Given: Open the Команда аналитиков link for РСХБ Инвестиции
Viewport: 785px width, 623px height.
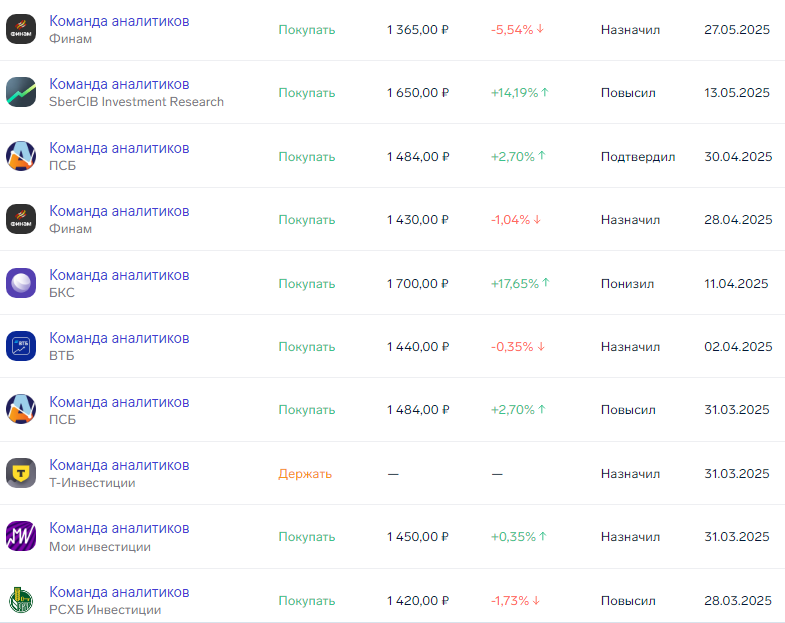Looking at the screenshot, I should pos(119,592).
